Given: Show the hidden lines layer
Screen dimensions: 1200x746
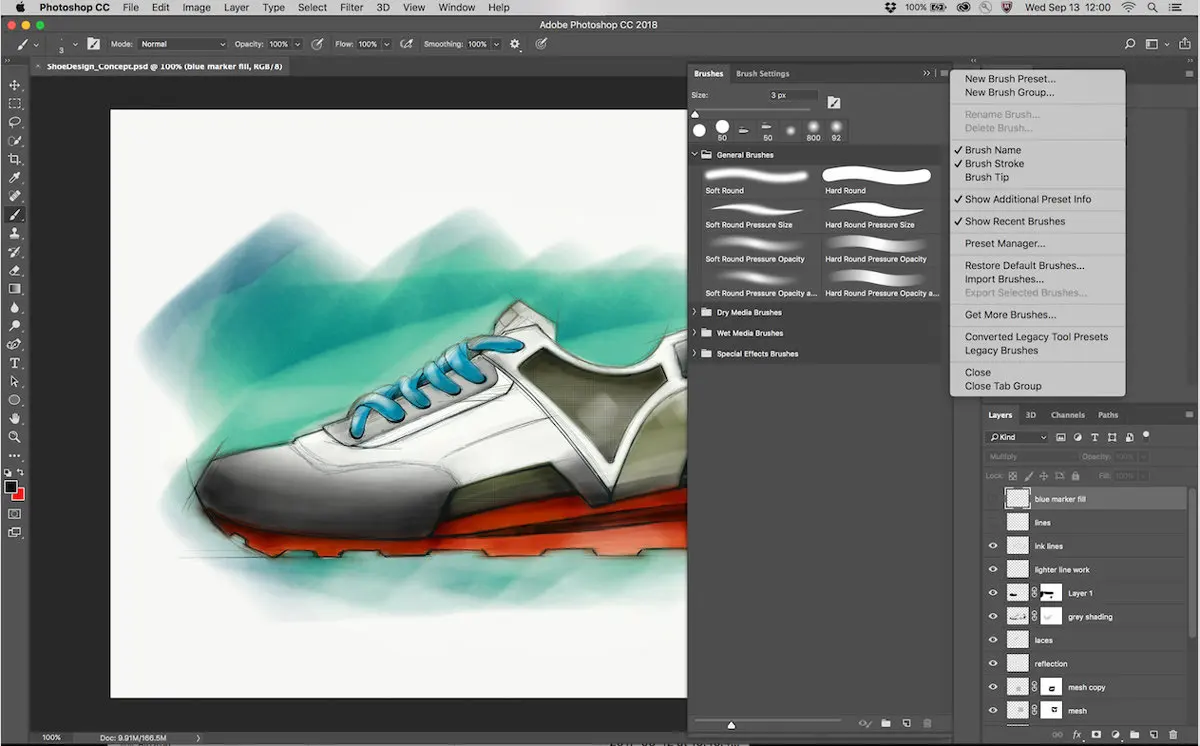Looking at the screenshot, I should point(993,521).
